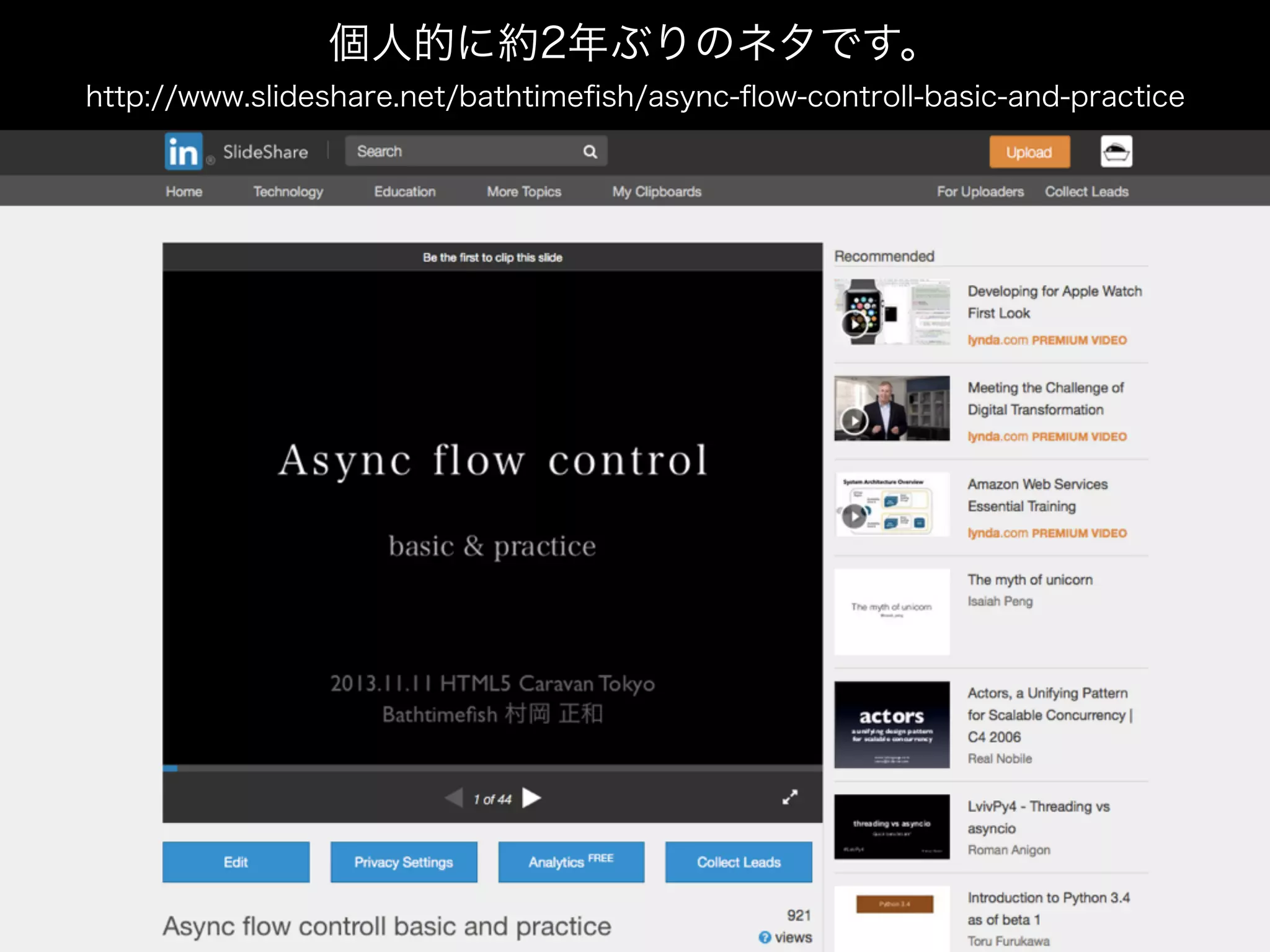
Task: Enter fullscreen with the expand icon
Action: pos(790,798)
